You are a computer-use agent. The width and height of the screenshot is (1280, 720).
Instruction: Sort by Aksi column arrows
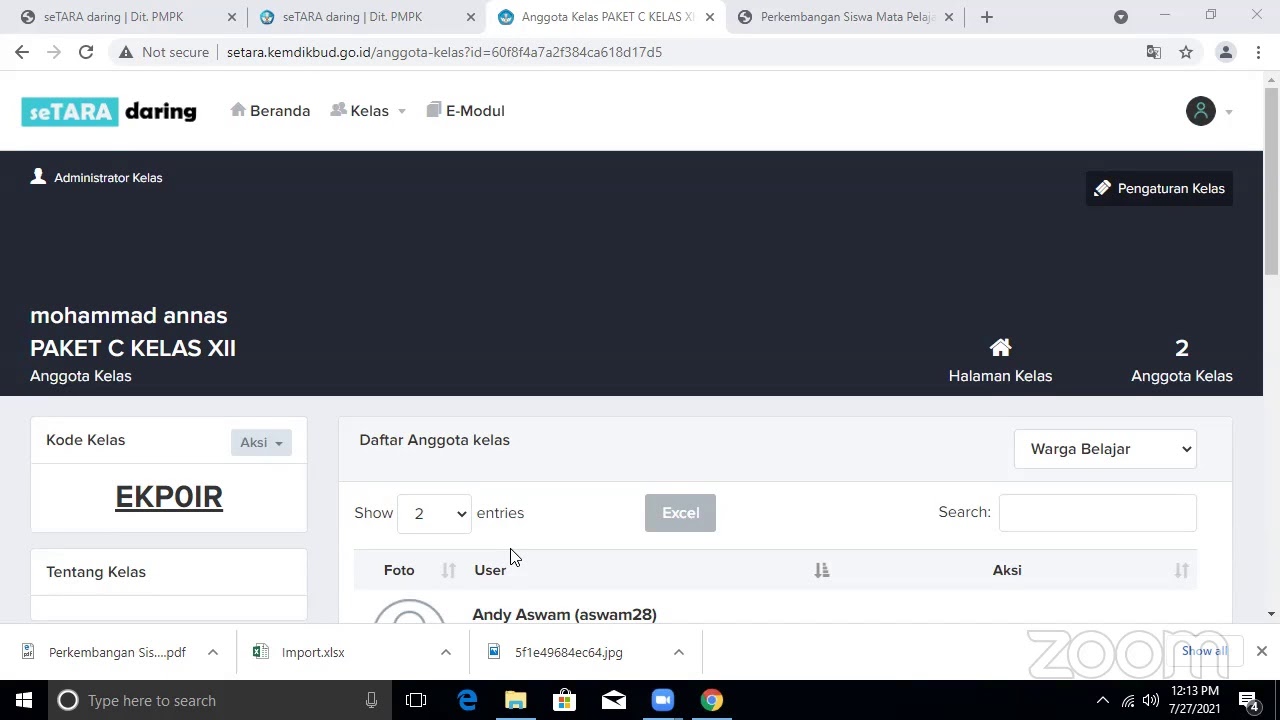[1182, 570]
